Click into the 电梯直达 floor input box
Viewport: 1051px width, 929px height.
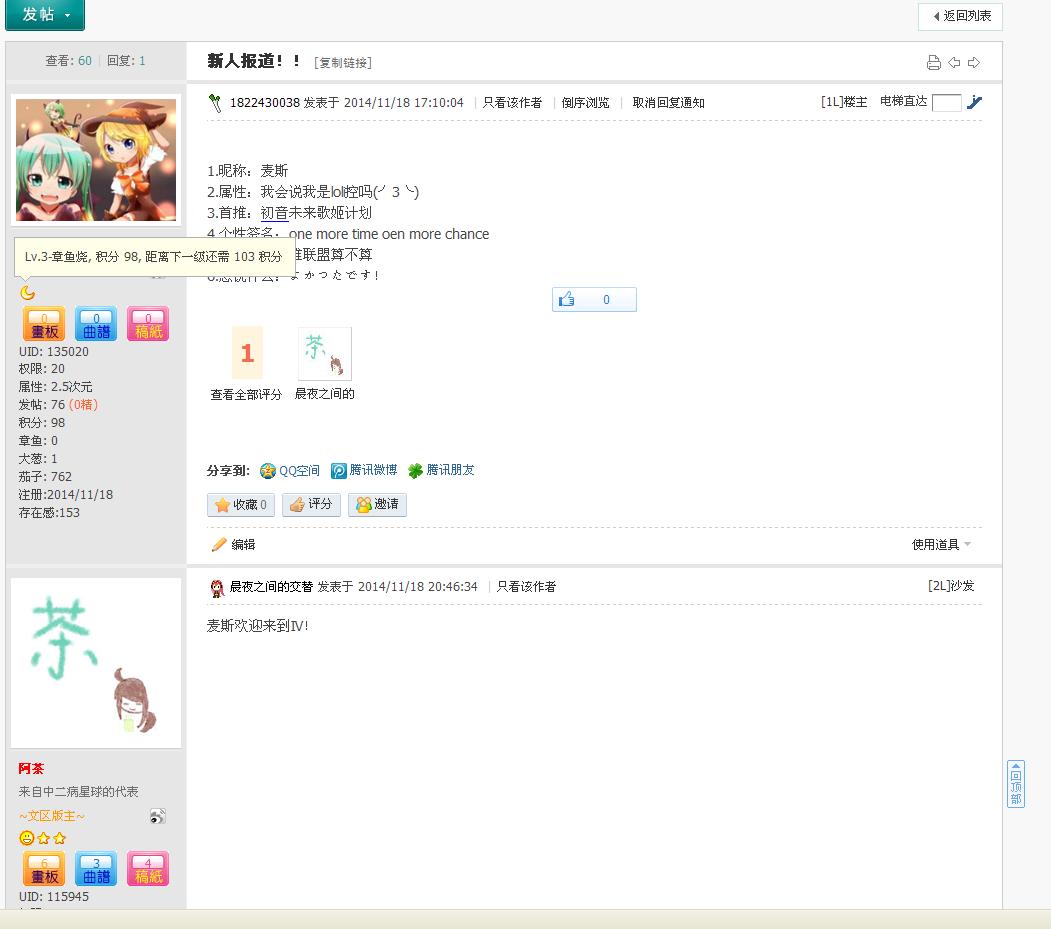946,103
